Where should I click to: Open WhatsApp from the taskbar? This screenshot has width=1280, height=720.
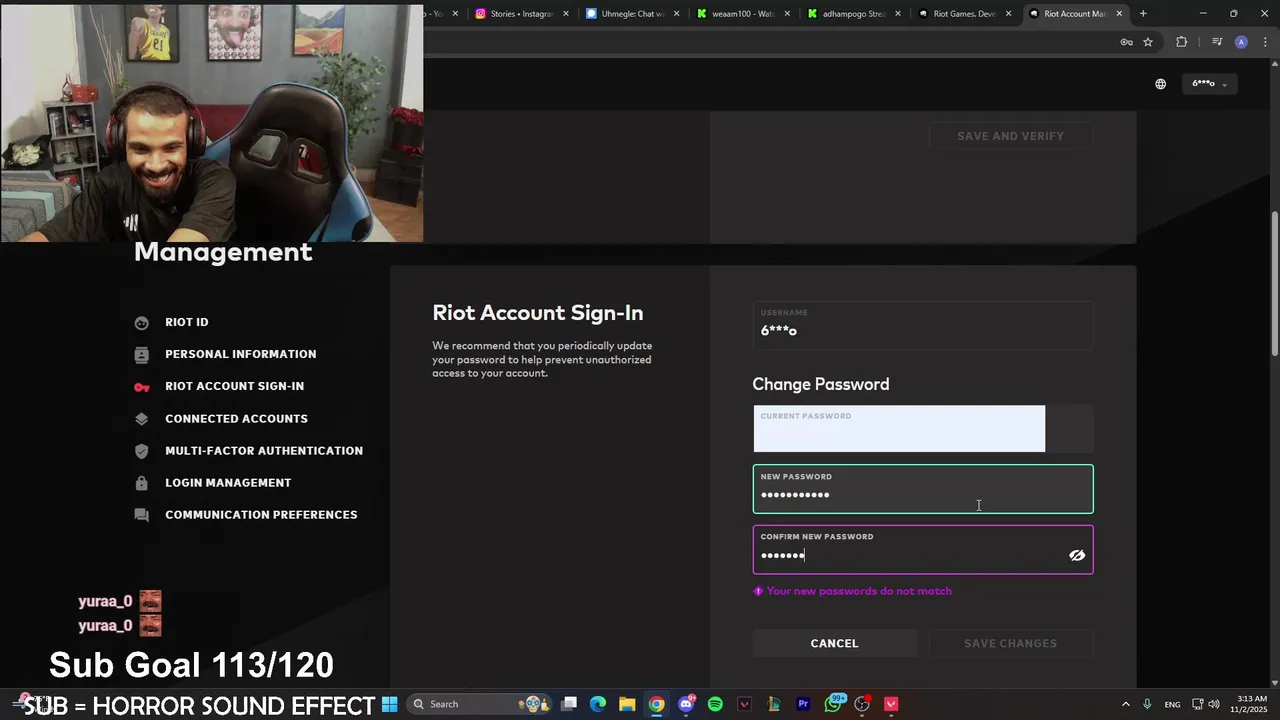833,704
